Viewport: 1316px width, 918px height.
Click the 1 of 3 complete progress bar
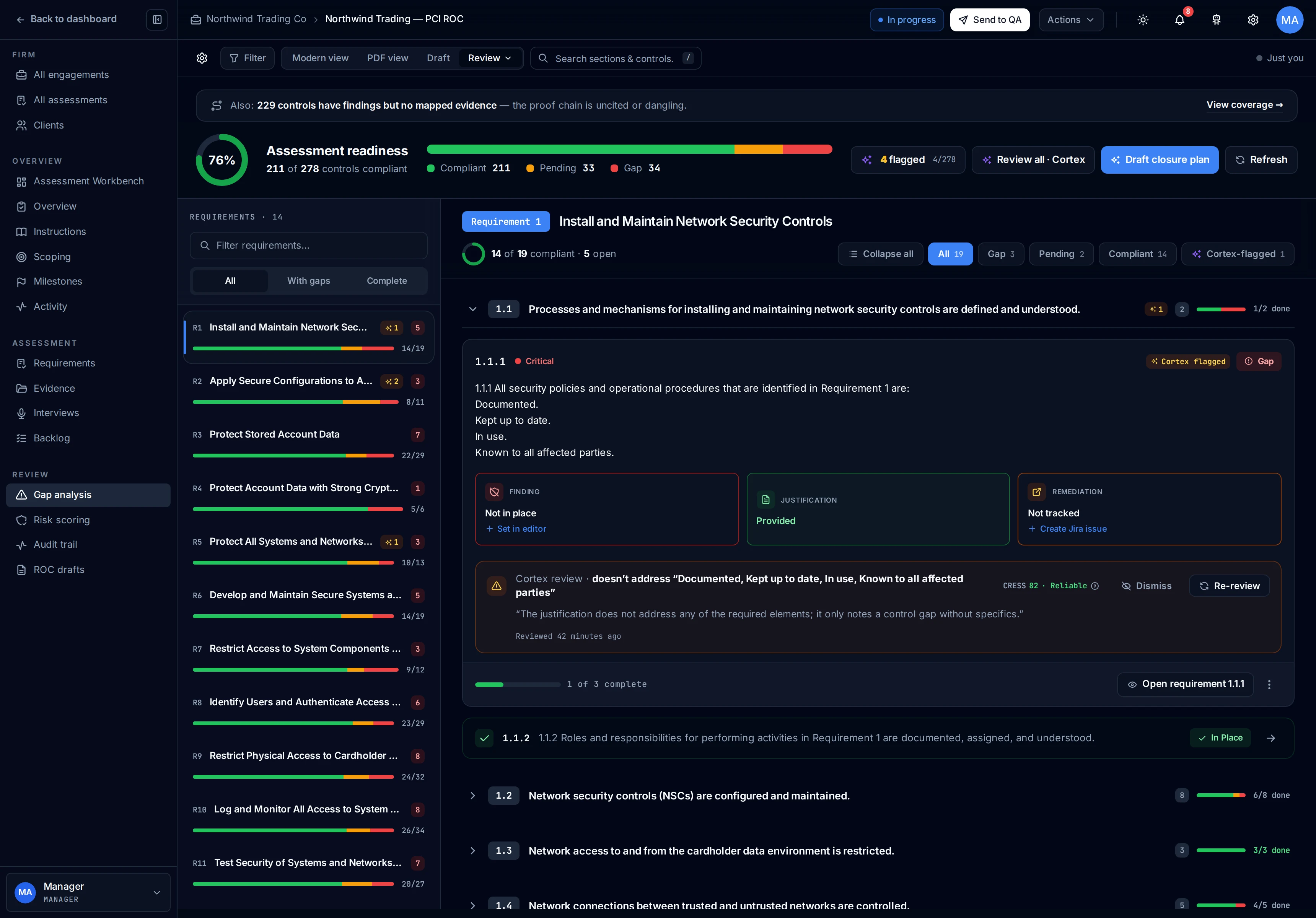tap(518, 684)
